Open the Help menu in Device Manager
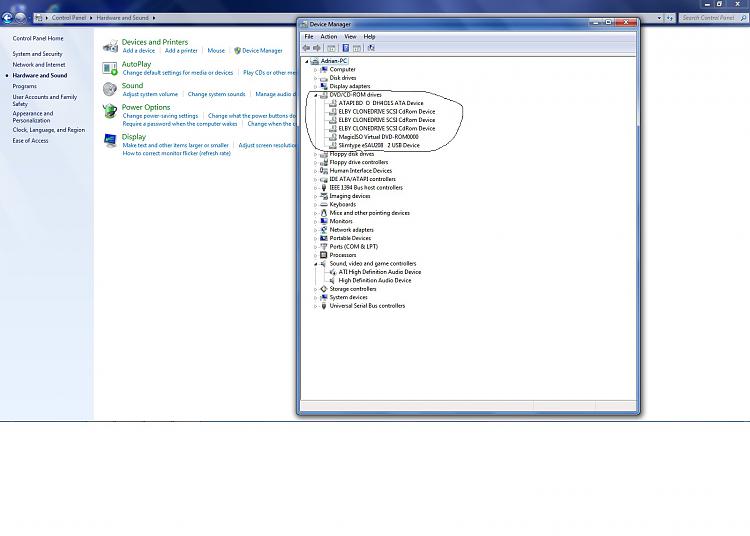Viewport: 750px width, 536px height. 369,36
